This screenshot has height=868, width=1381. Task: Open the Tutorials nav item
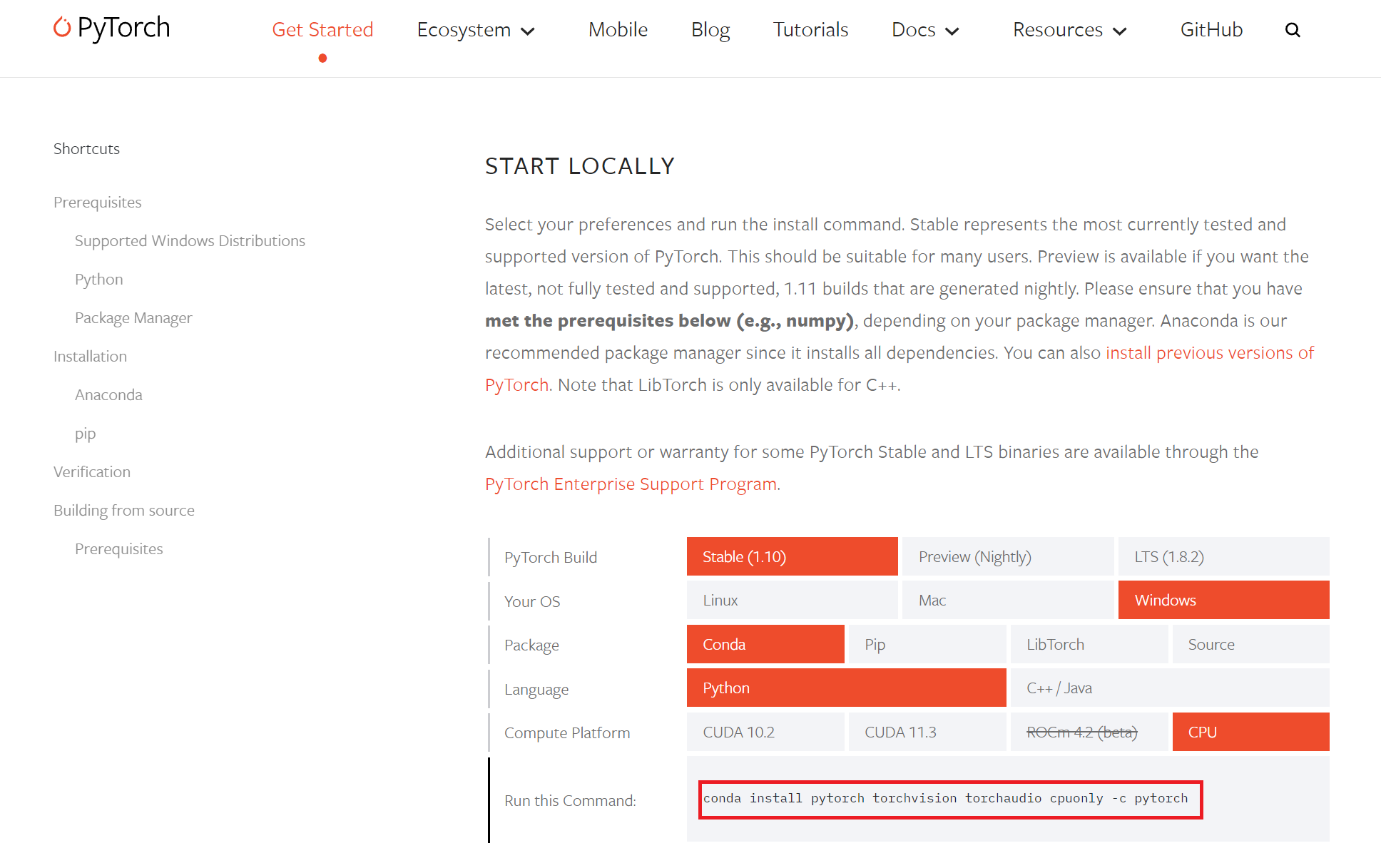pyautogui.click(x=810, y=30)
